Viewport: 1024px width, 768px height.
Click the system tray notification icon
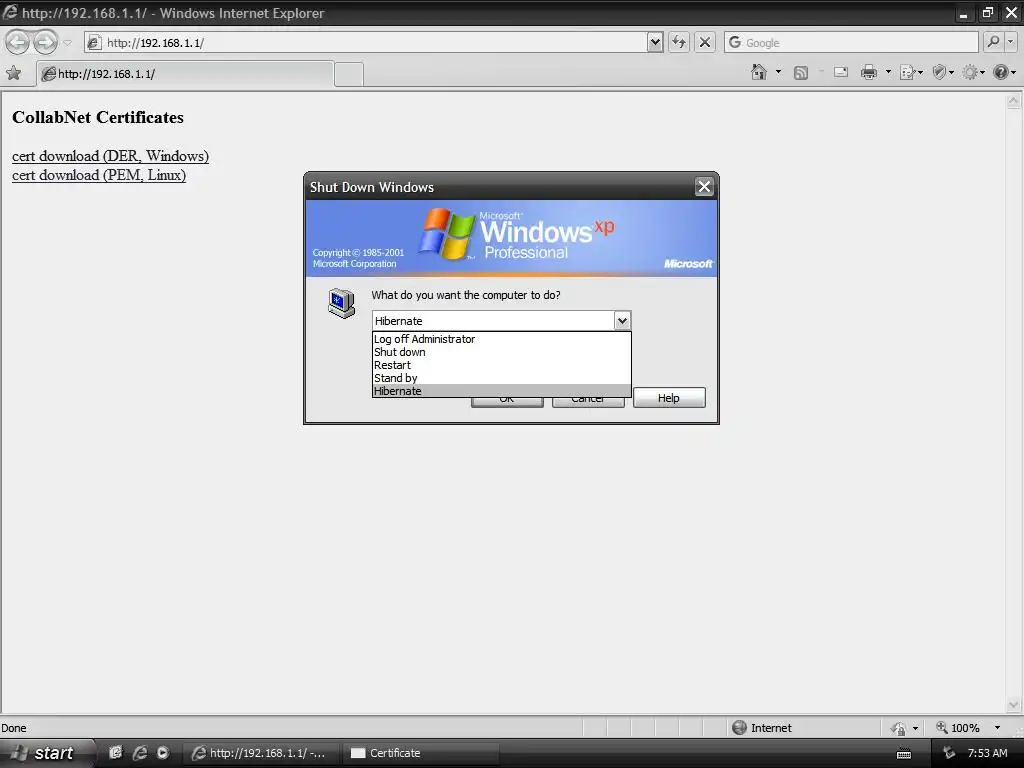949,753
